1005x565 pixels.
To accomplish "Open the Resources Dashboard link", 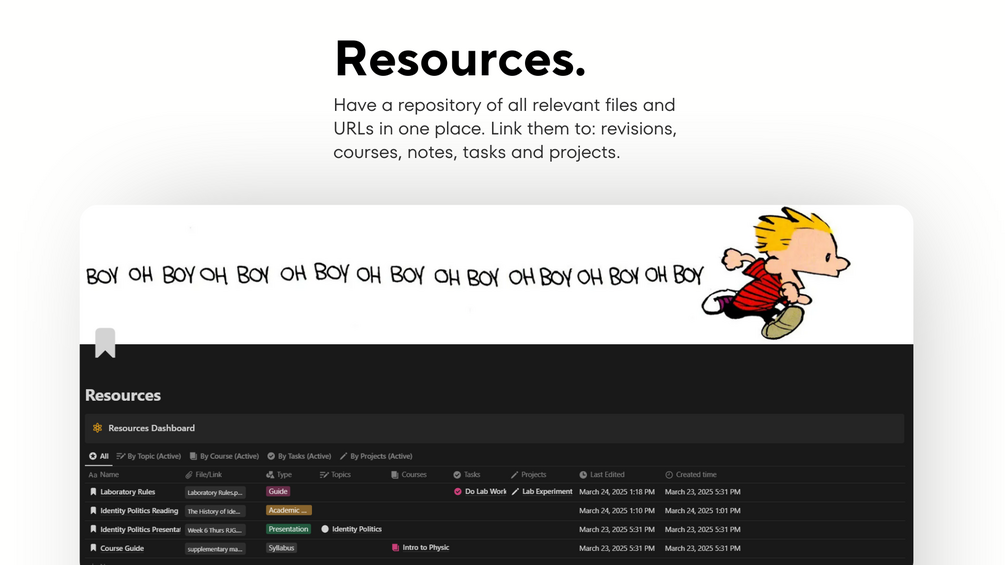I will pyautogui.click(x=151, y=428).
